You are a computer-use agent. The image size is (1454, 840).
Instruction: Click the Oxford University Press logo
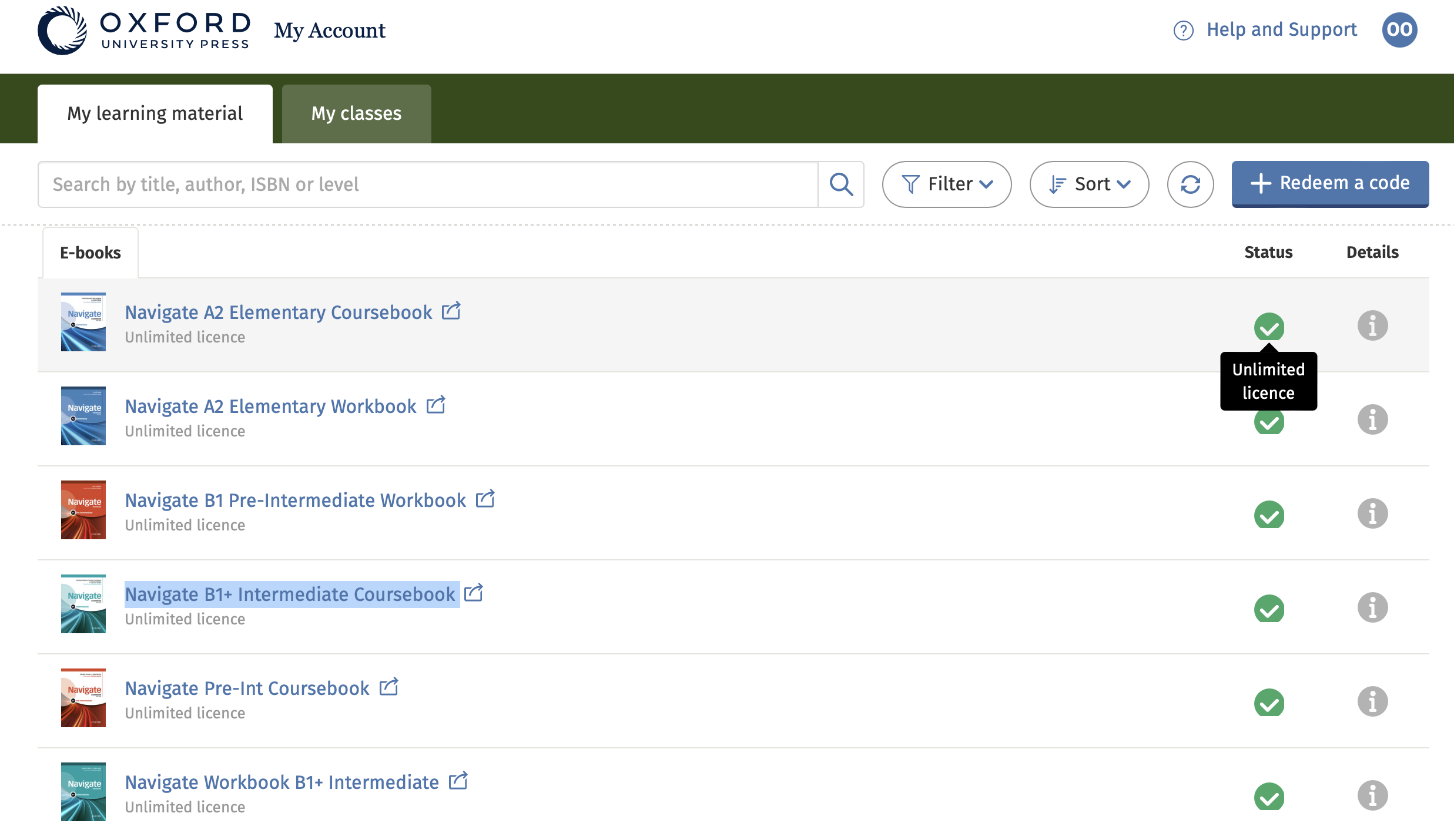144,31
